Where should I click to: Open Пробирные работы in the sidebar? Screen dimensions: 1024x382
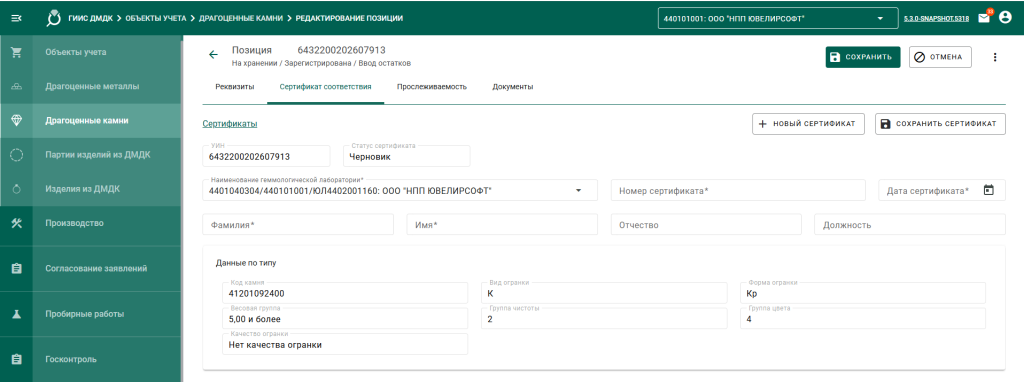click(84, 313)
